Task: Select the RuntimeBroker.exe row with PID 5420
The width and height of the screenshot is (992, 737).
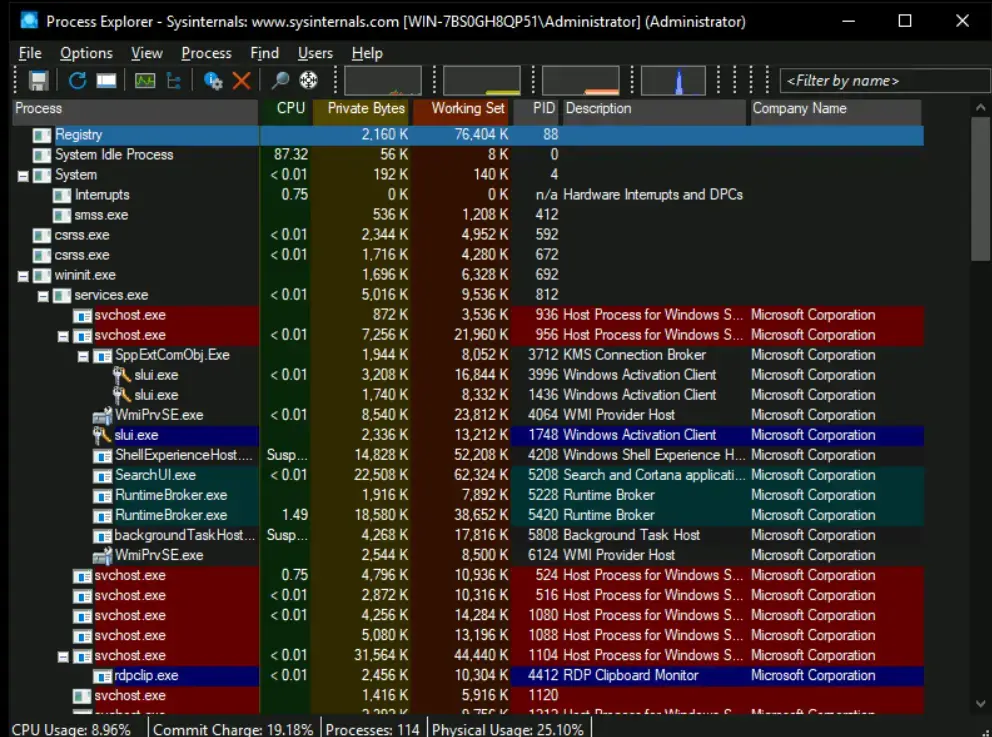Action: (x=468, y=516)
